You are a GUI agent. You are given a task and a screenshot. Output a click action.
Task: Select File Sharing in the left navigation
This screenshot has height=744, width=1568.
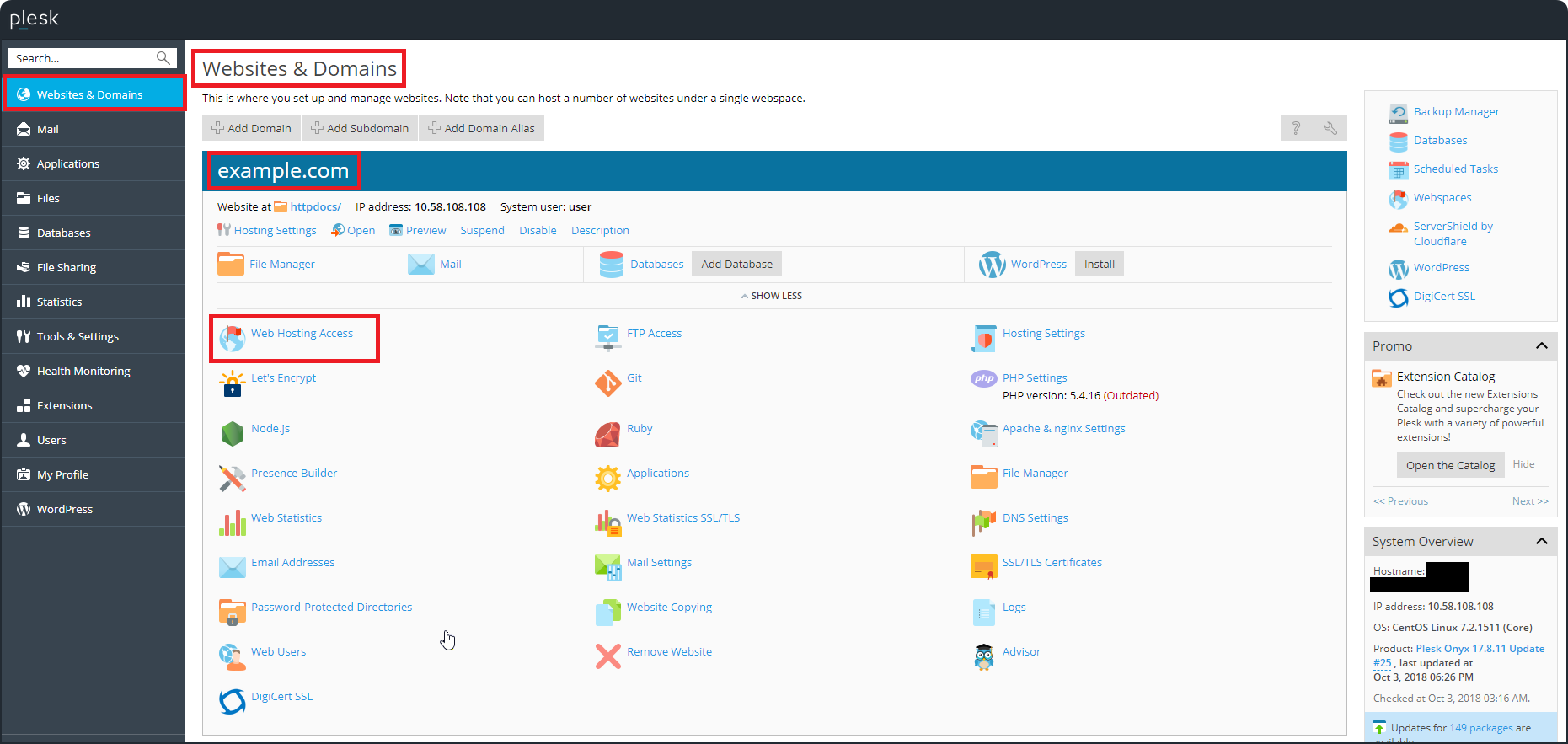(94, 267)
